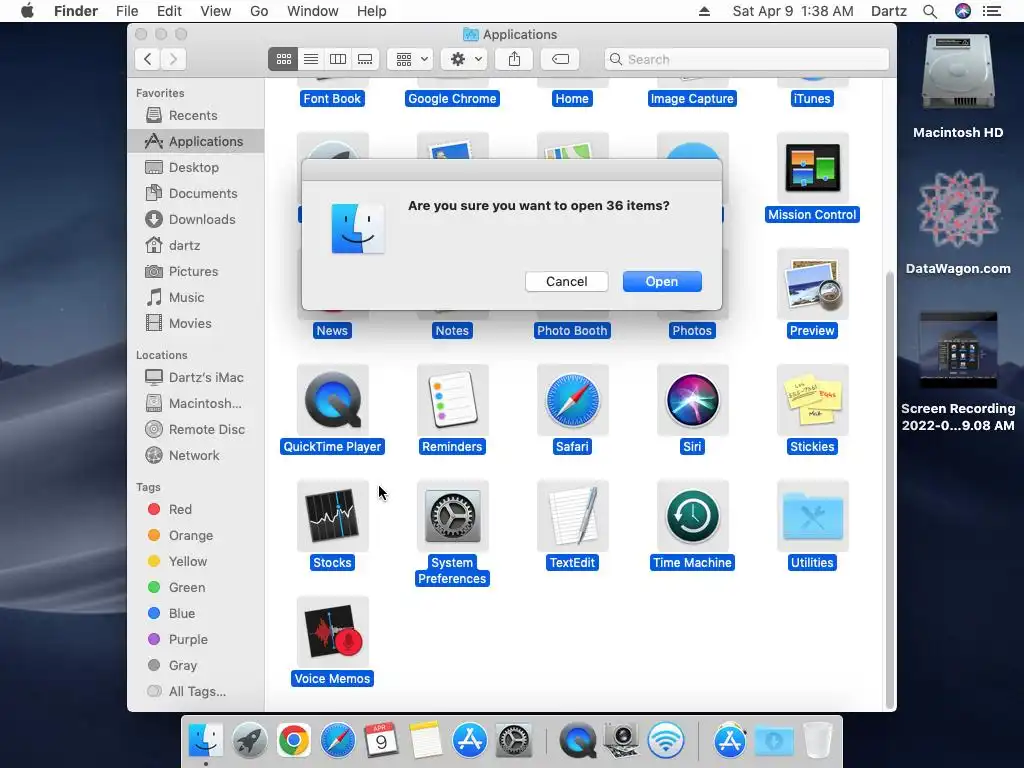Select the Preview app icon
This screenshot has width=1024, height=768.
coord(812,284)
